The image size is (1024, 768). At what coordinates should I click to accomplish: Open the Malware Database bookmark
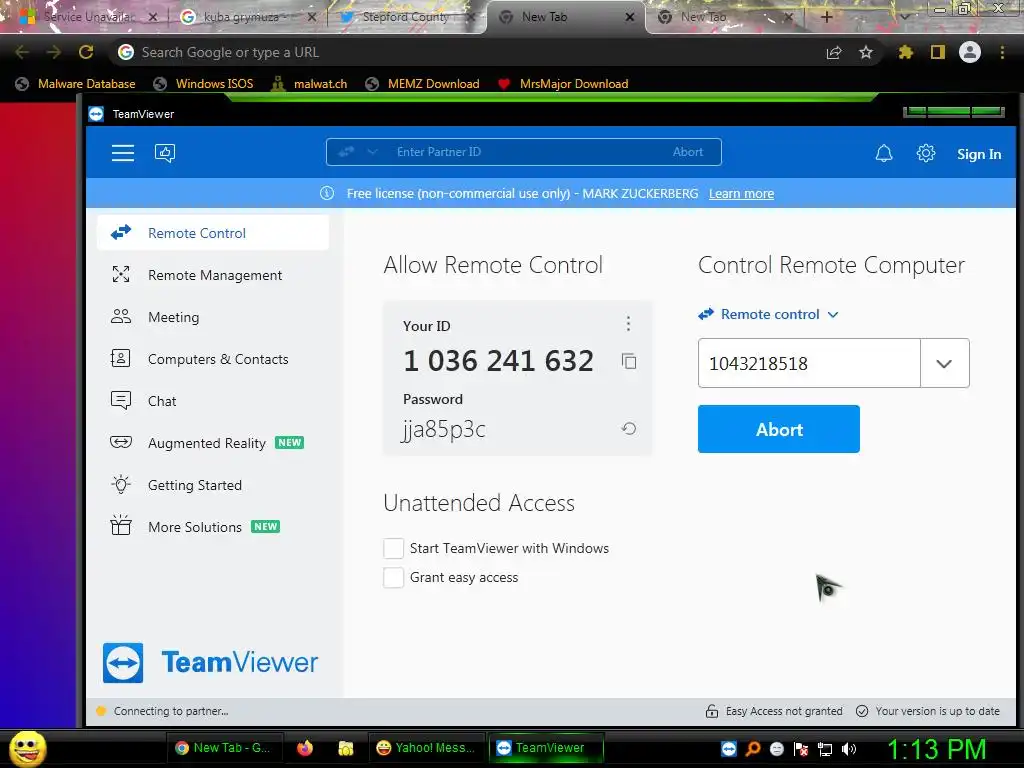click(76, 84)
